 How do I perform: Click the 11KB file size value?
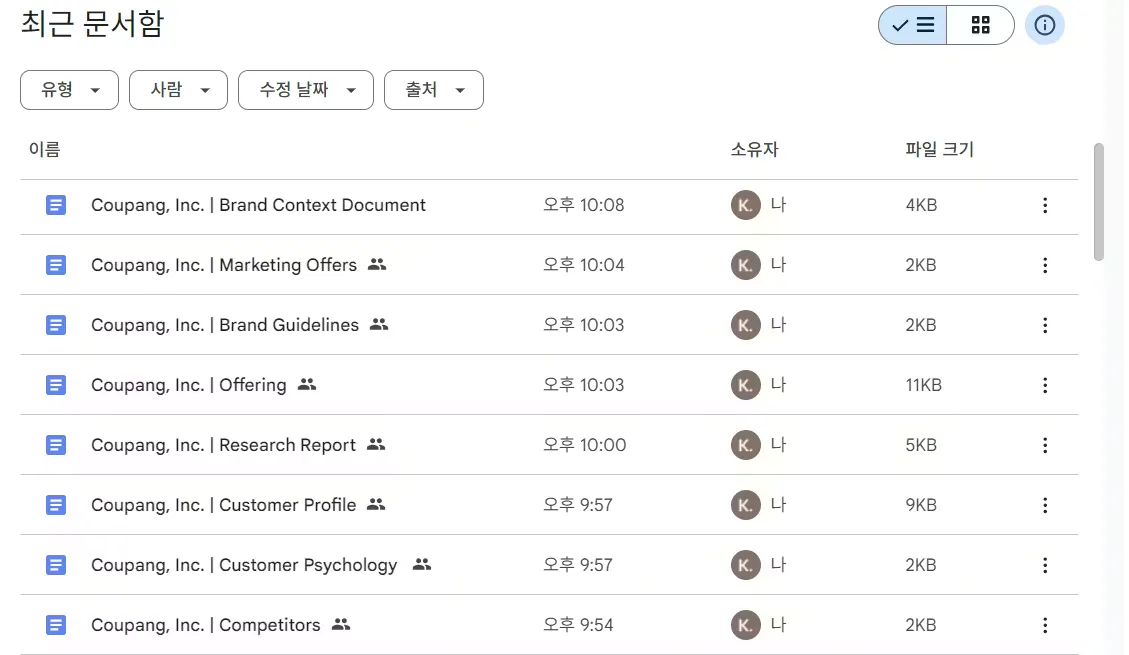(924, 385)
